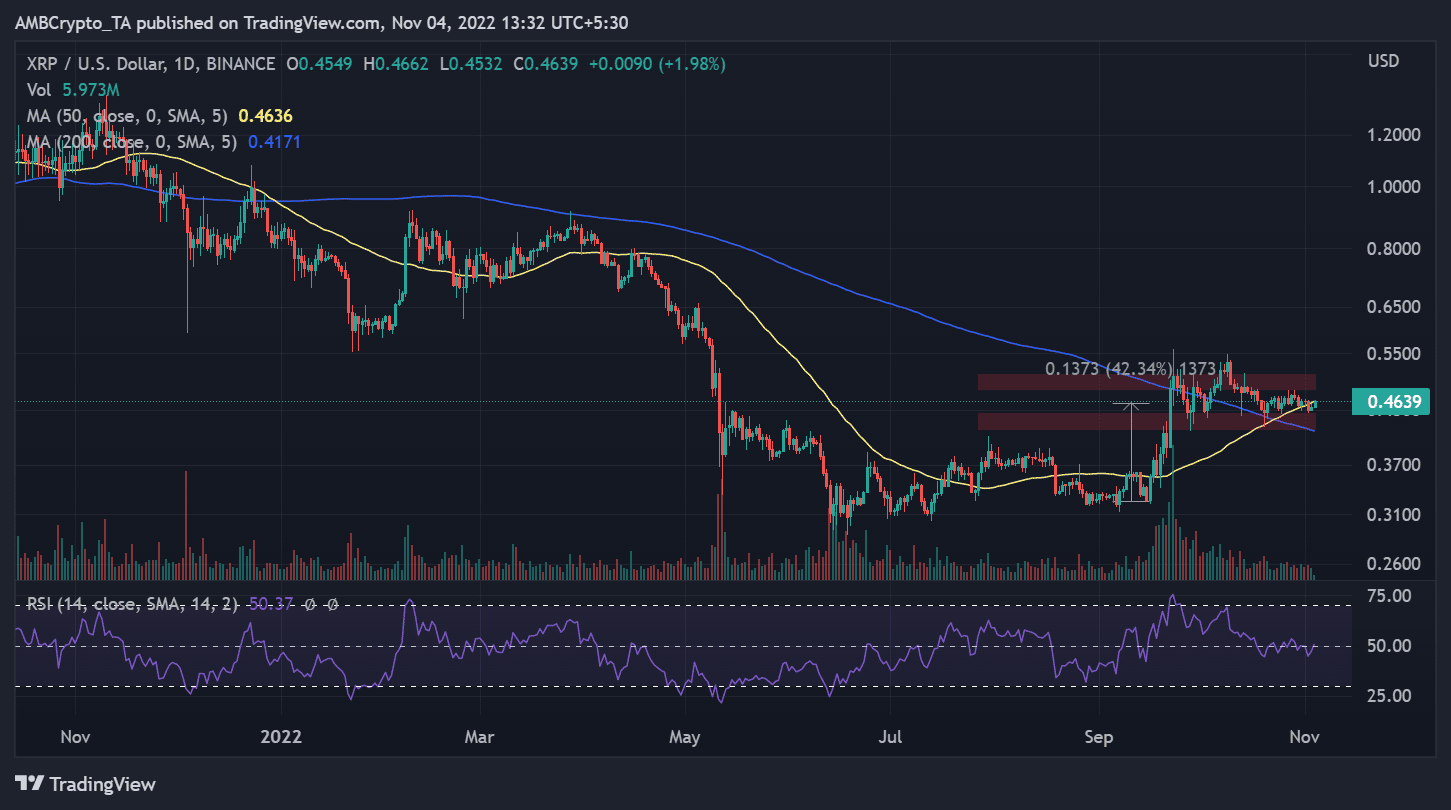Click the 2022 label on time axis
Viewport: 1451px width, 810px height.
pyautogui.click(x=280, y=737)
